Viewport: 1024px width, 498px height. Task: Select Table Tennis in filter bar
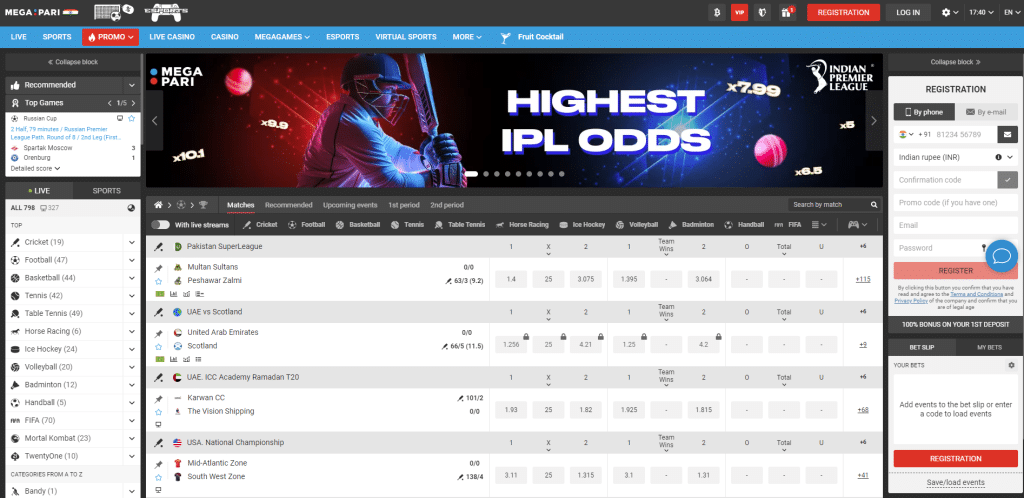pos(460,225)
